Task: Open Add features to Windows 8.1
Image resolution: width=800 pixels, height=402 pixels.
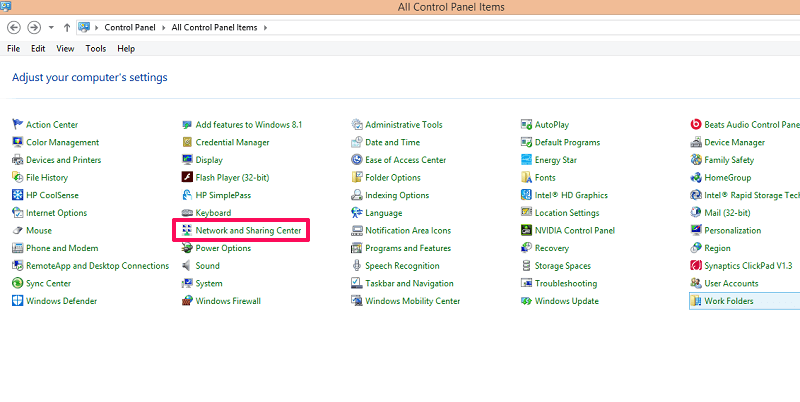Action: pos(248,124)
